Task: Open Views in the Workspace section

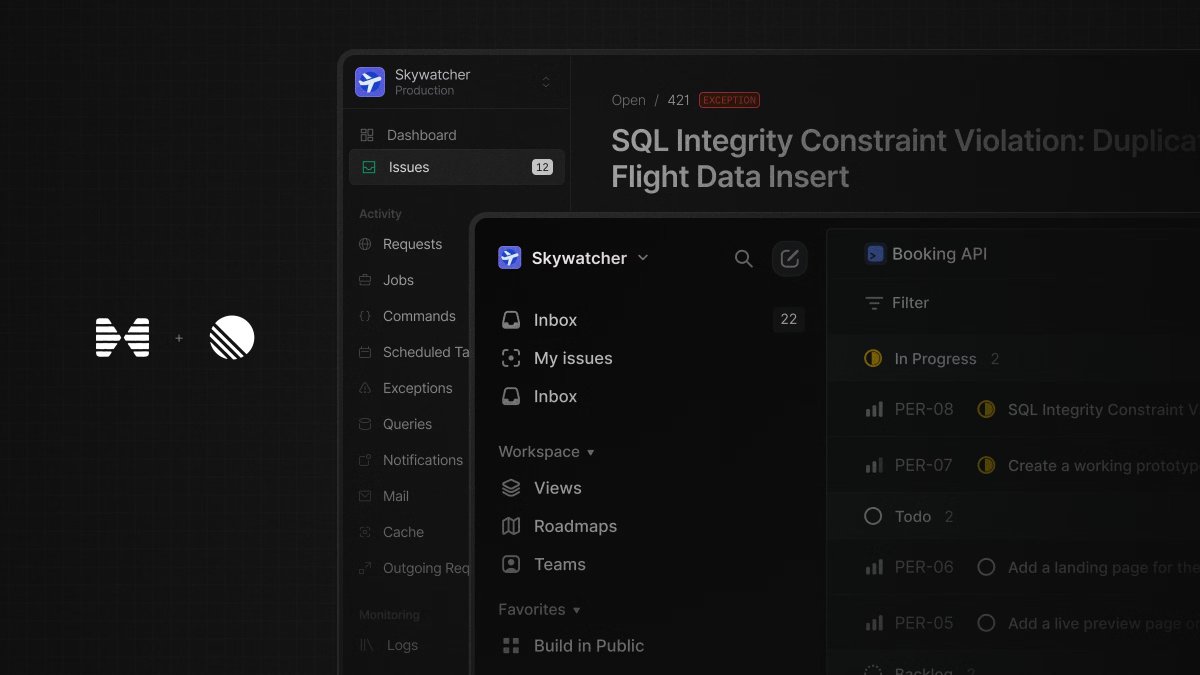Action: 557,488
